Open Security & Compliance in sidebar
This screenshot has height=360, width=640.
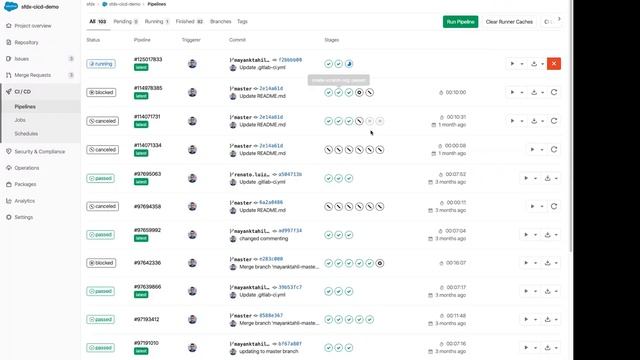pos(40,151)
